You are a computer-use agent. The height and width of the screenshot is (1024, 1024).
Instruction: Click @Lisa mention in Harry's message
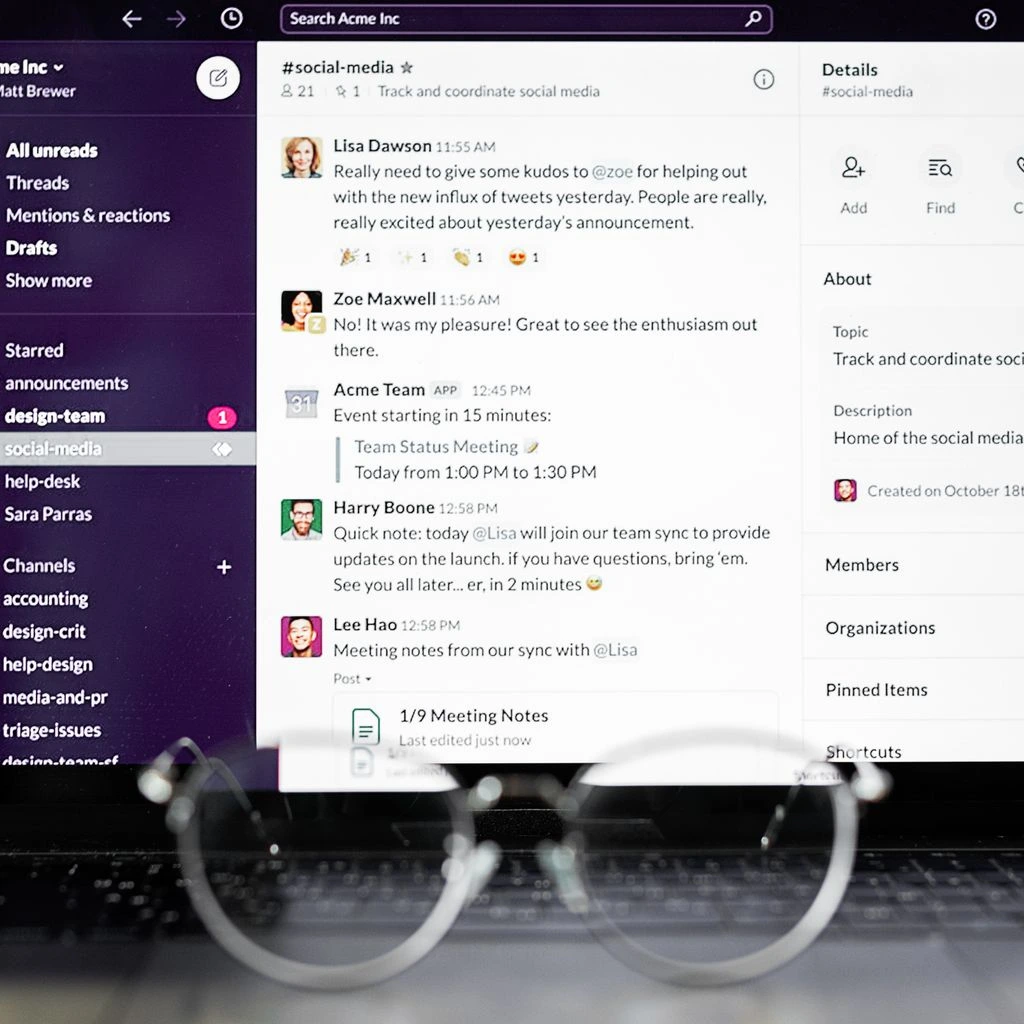tap(494, 534)
